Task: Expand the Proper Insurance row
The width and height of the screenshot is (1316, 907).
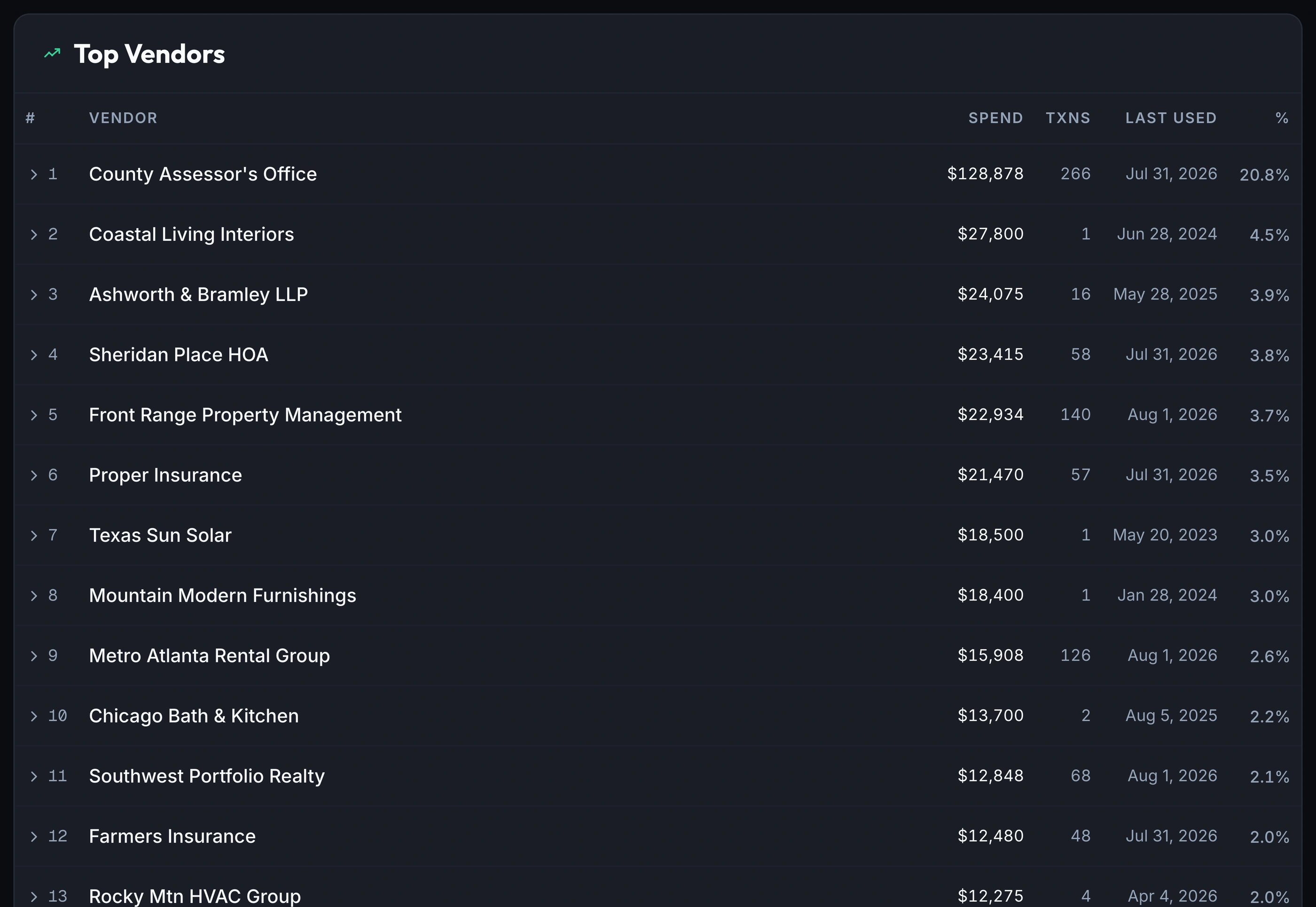Action: point(34,476)
